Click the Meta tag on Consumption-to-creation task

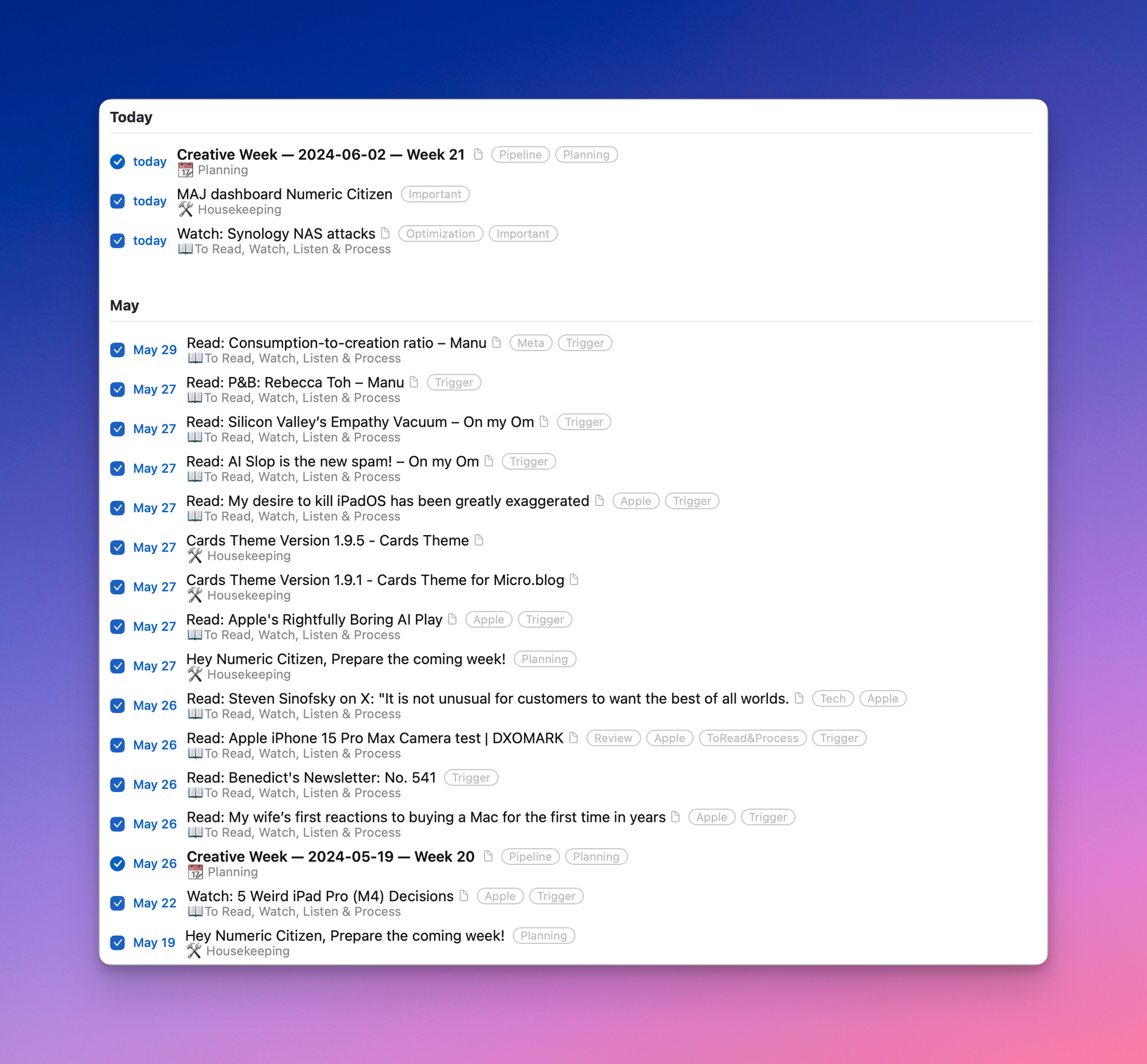(530, 343)
